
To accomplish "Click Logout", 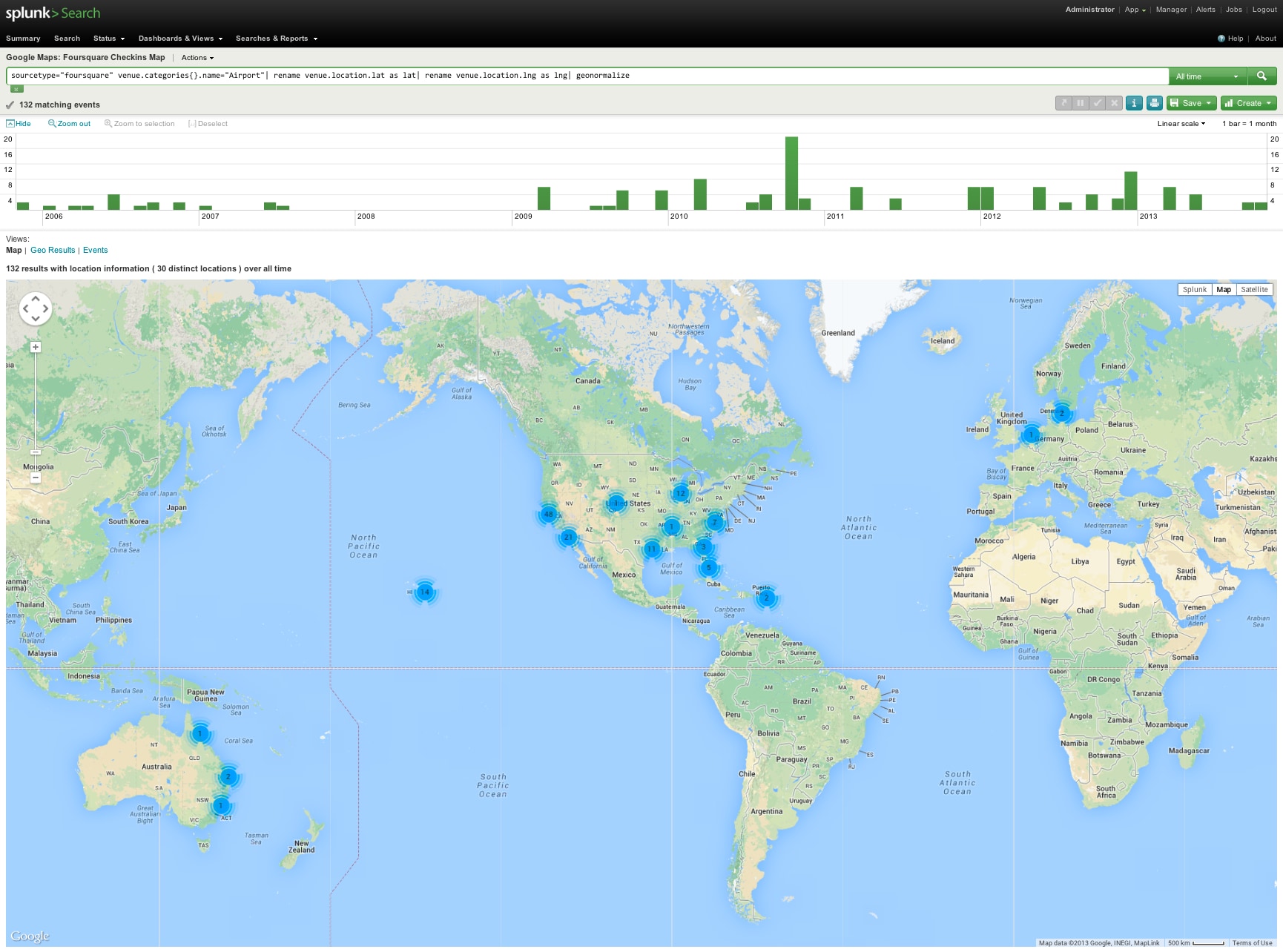I will [1264, 10].
